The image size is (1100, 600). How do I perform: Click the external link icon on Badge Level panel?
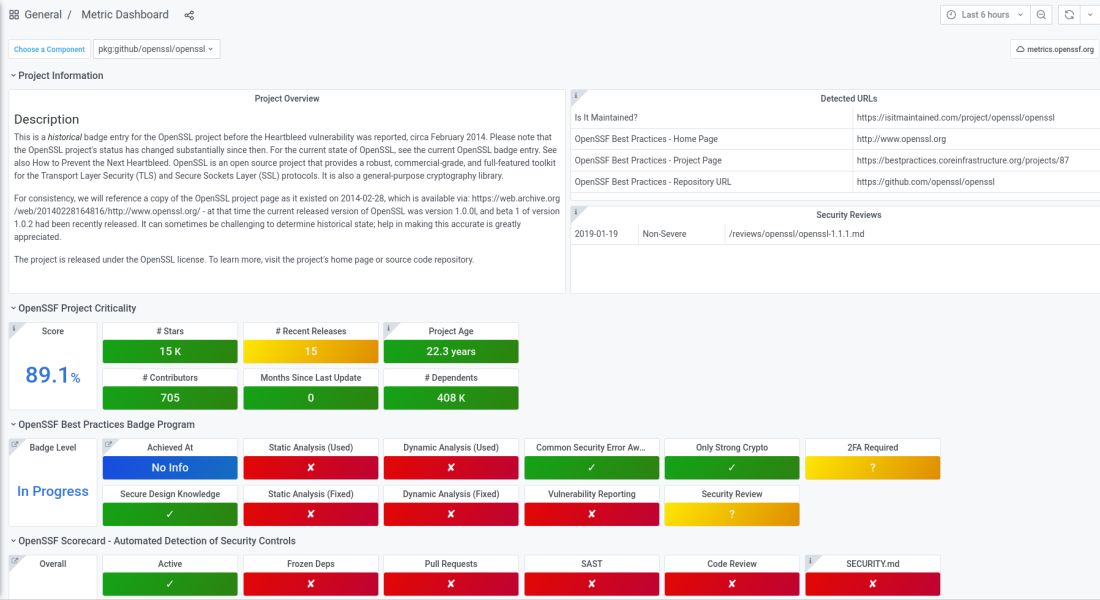14,443
